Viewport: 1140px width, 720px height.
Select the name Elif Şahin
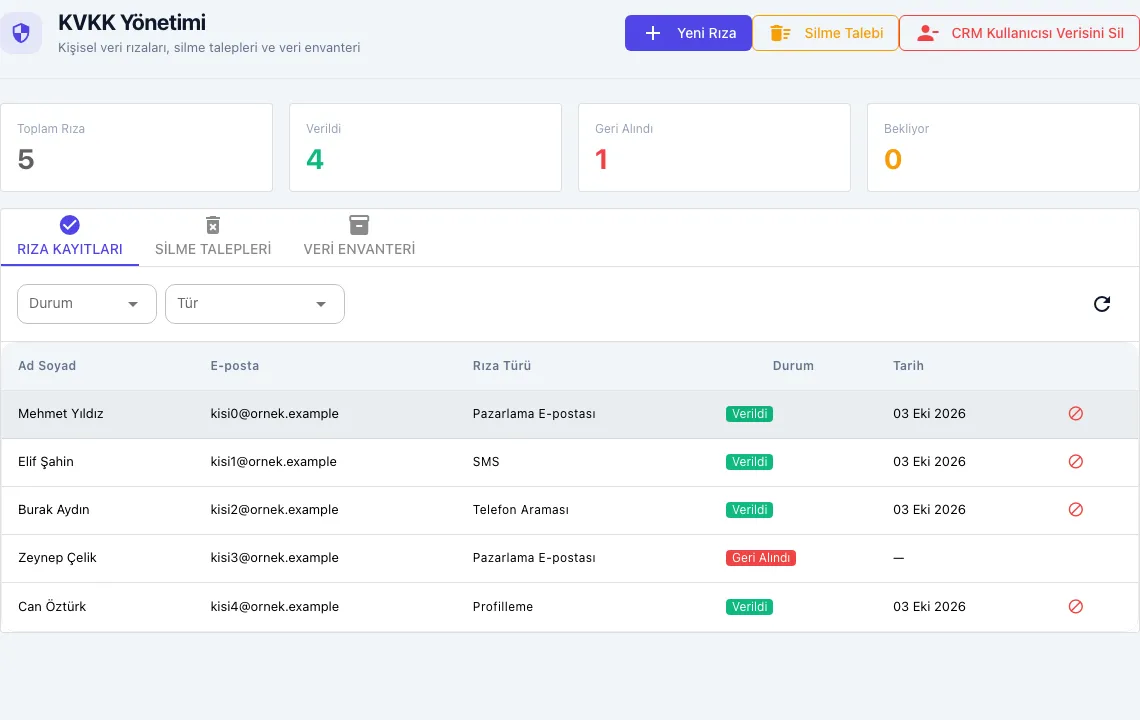pos(46,462)
